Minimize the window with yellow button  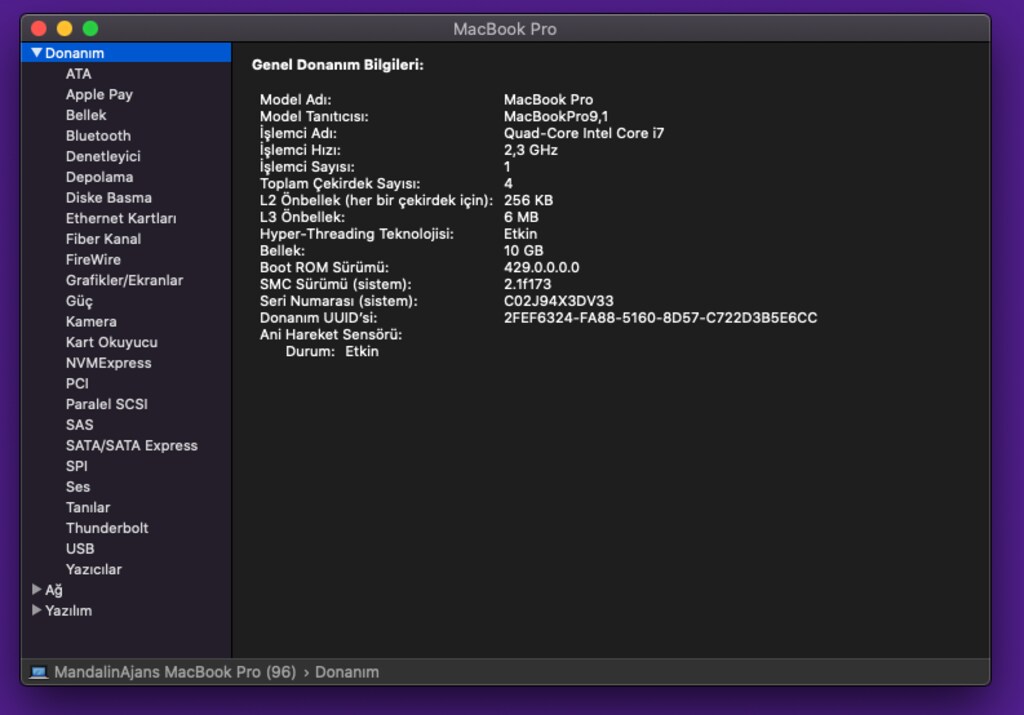[x=65, y=28]
